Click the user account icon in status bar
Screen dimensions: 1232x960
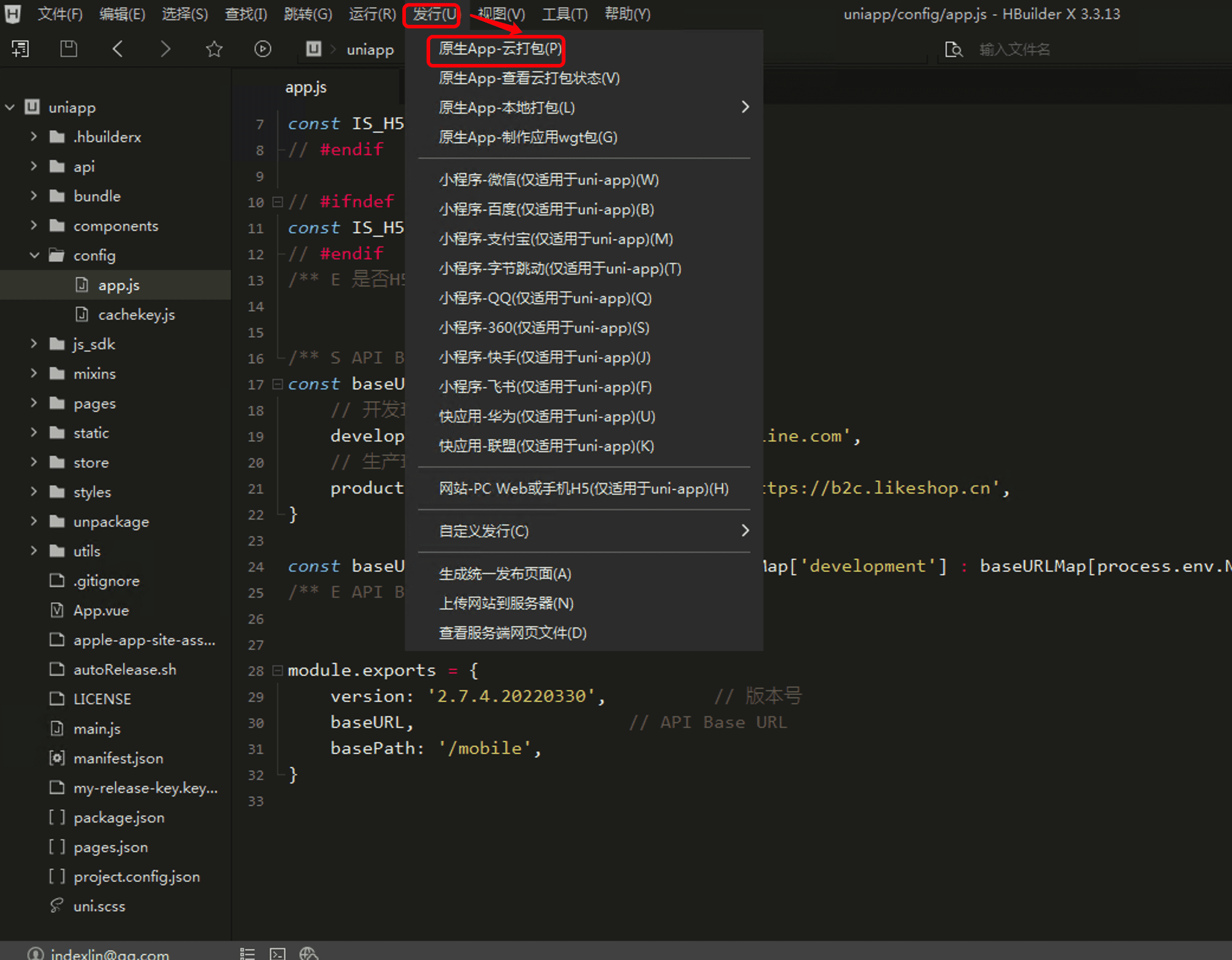[36, 953]
